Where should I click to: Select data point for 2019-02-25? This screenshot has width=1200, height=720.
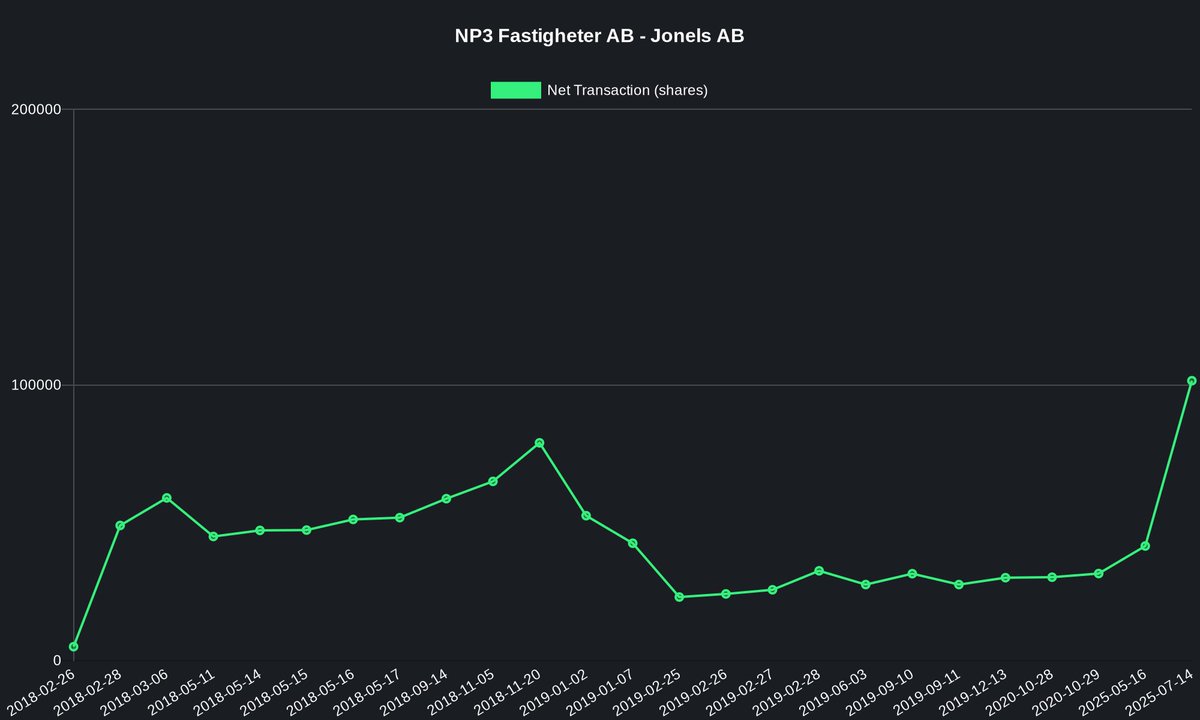click(x=679, y=597)
